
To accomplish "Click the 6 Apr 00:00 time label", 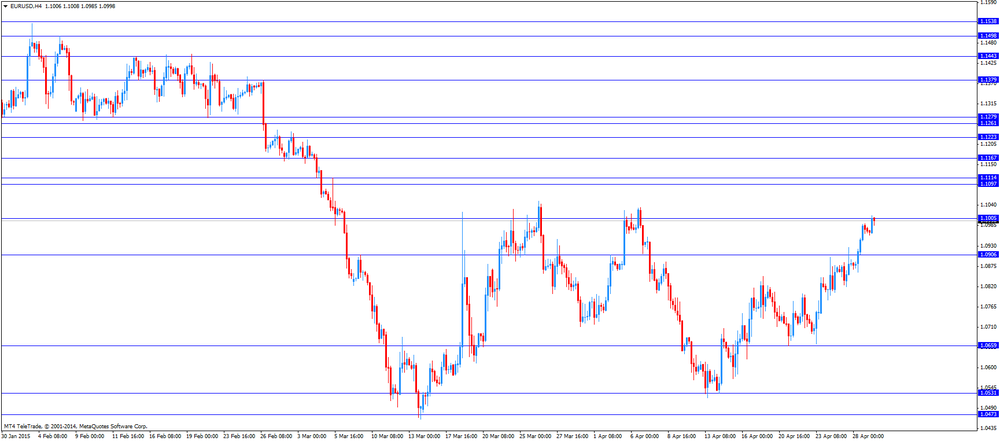I will (646, 437).
